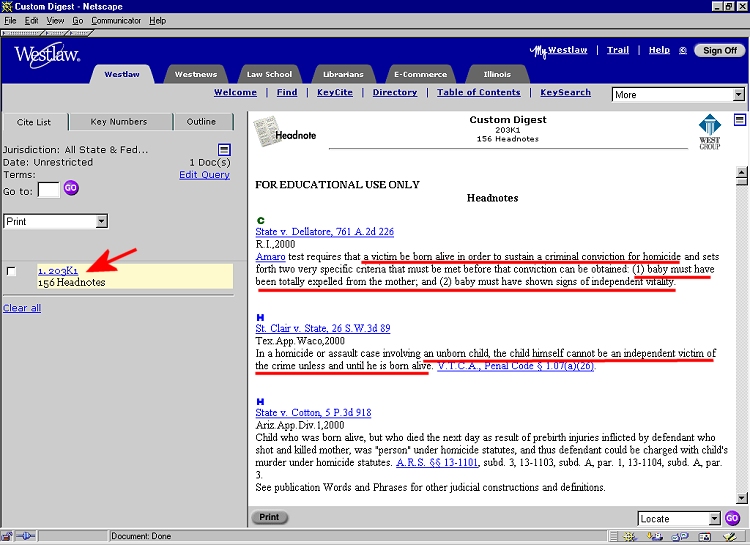Image resolution: width=750 pixels, height=545 pixels.
Task: Open the Find link
Action: point(287,92)
